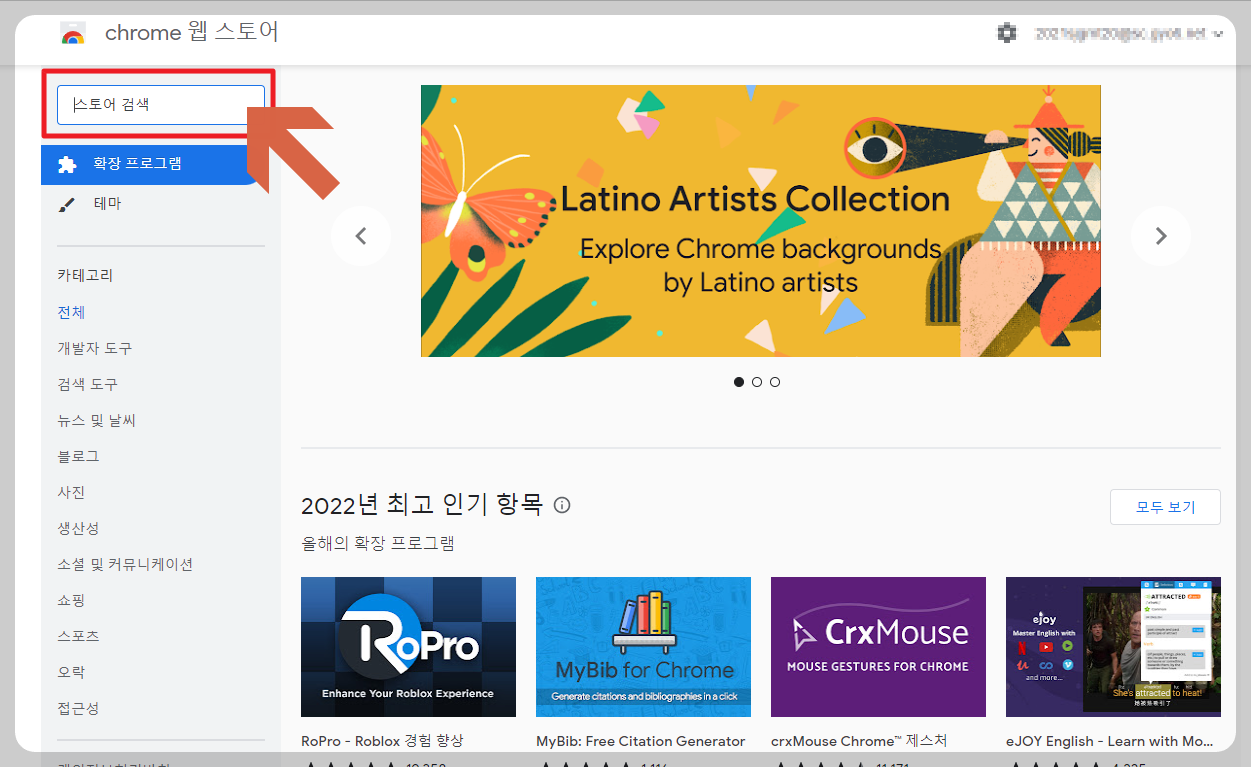
Task: Select the 접근성 category
Action: click(x=78, y=708)
